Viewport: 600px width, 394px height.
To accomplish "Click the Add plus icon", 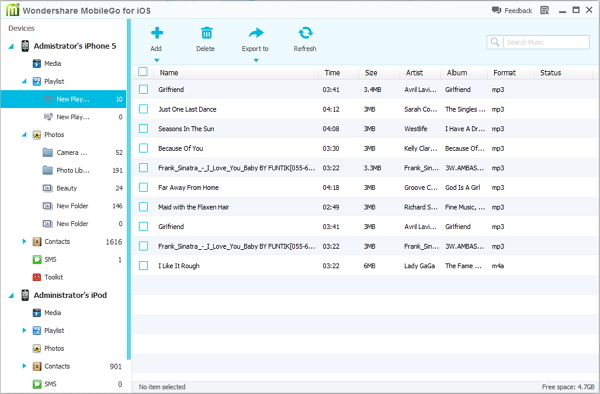I will tap(157, 33).
